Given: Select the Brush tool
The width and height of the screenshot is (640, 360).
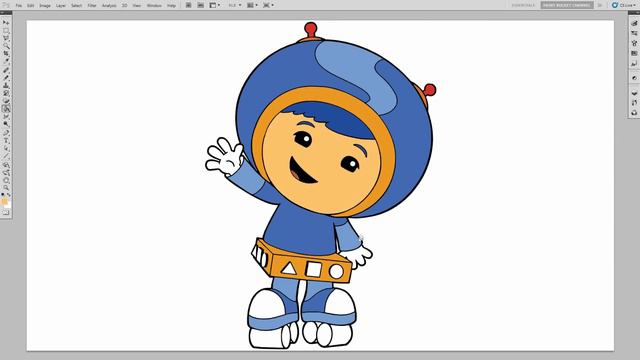Looking at the screenshot, I should click(x=6, y=78).
